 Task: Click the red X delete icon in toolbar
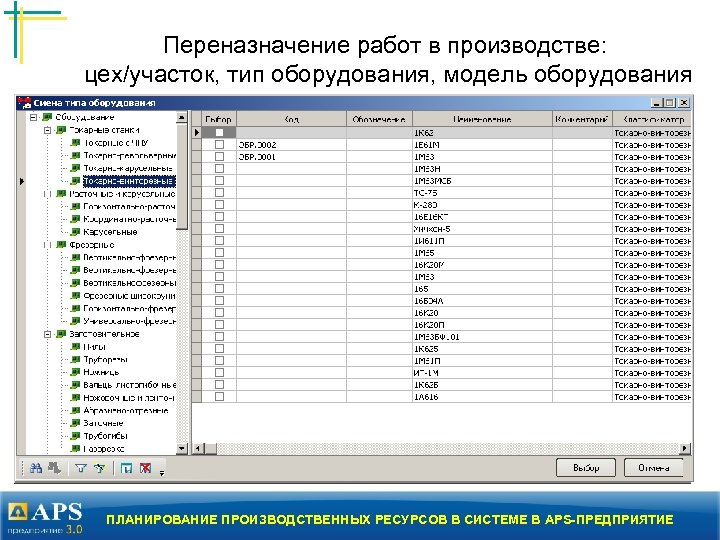145,468
